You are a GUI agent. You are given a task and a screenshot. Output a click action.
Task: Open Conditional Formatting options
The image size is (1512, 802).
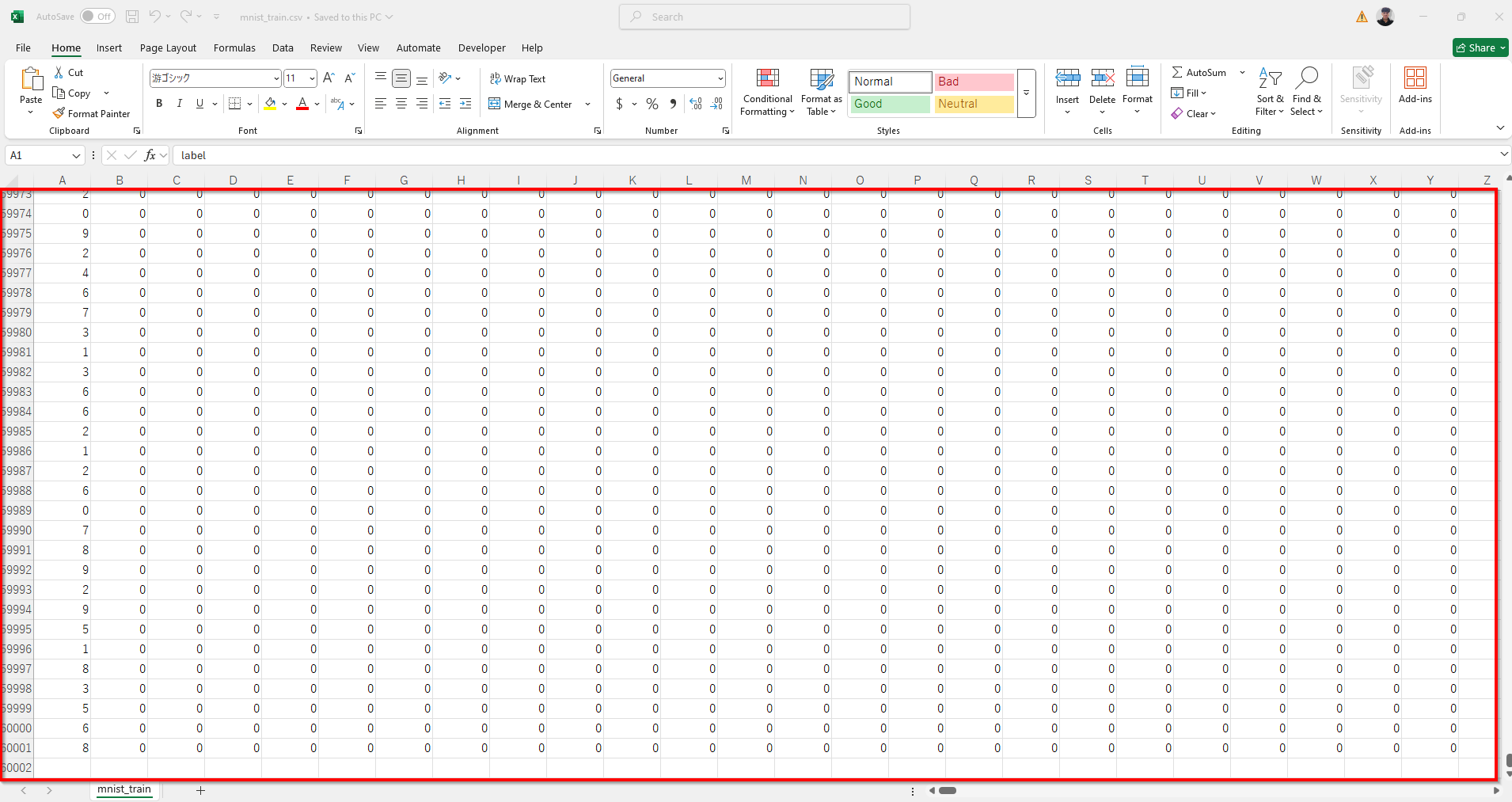click(767, 93)
